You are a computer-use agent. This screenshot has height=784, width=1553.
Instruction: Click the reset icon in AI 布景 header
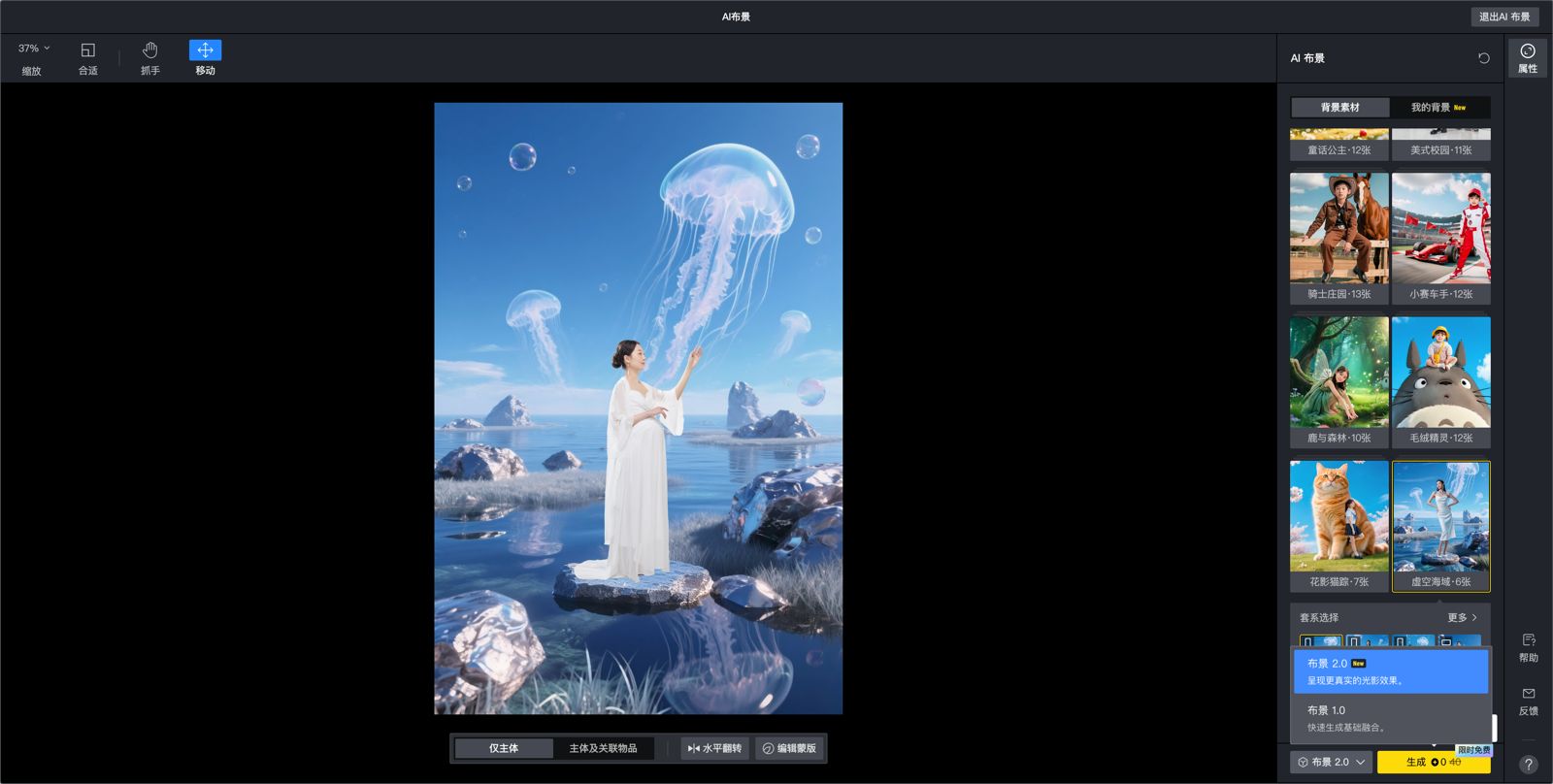coord(1483,58)
